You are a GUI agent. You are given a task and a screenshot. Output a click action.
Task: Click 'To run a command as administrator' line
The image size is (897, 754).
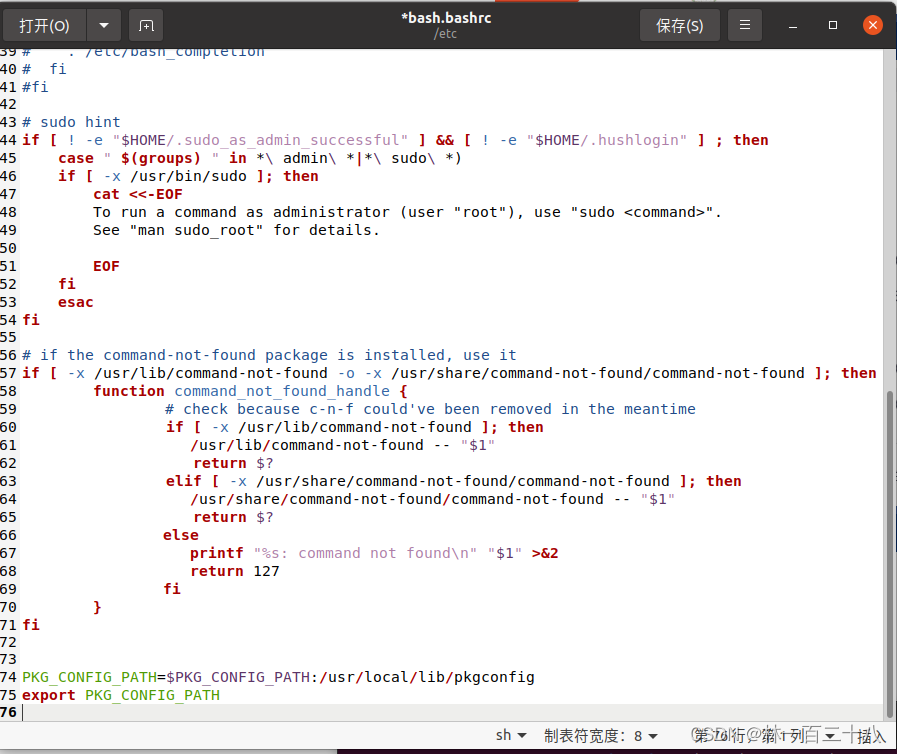point(407,212)
